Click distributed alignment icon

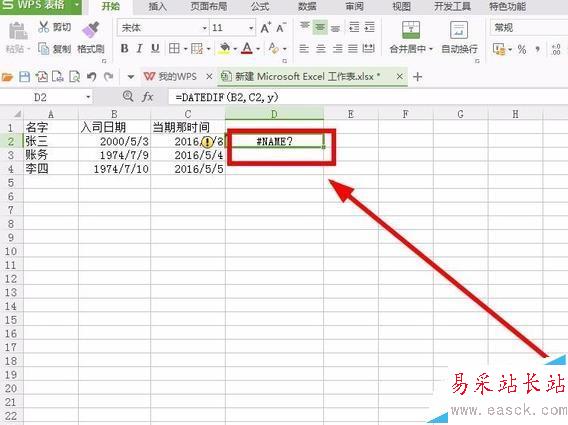tap(368, 48)
